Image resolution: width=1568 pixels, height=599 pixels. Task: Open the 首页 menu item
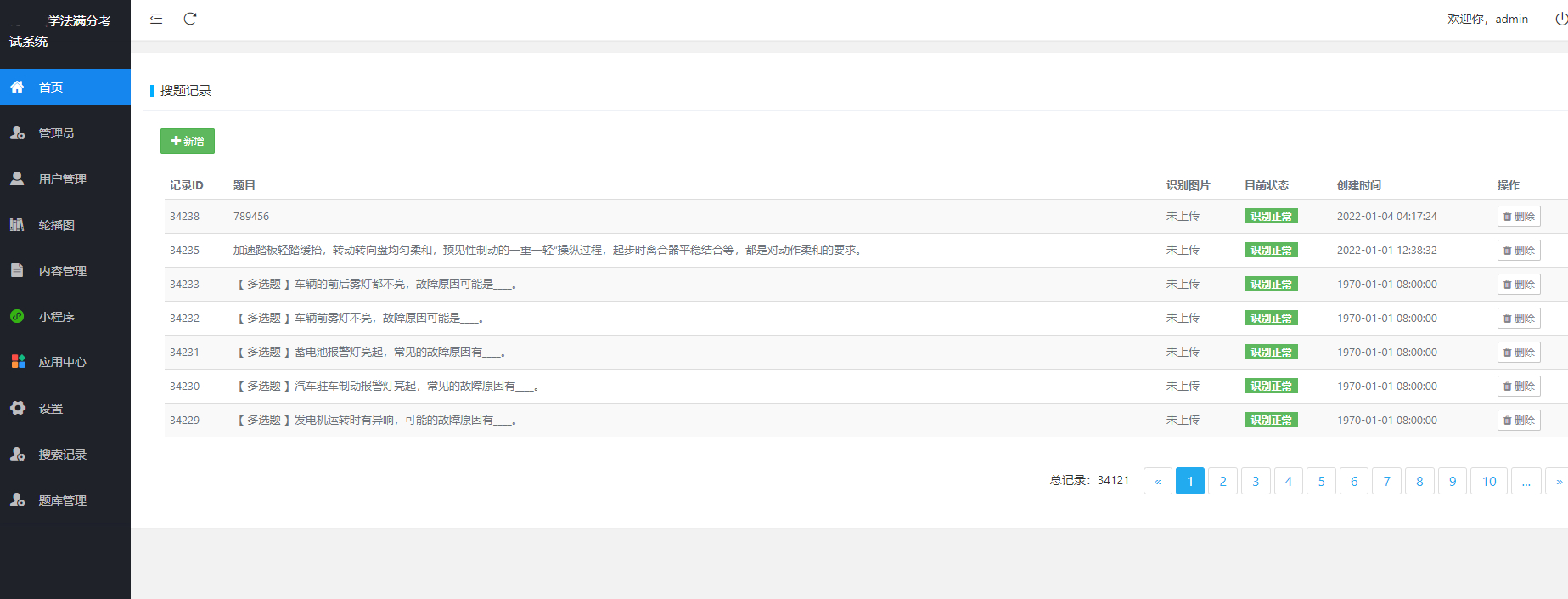click(65, 87)
